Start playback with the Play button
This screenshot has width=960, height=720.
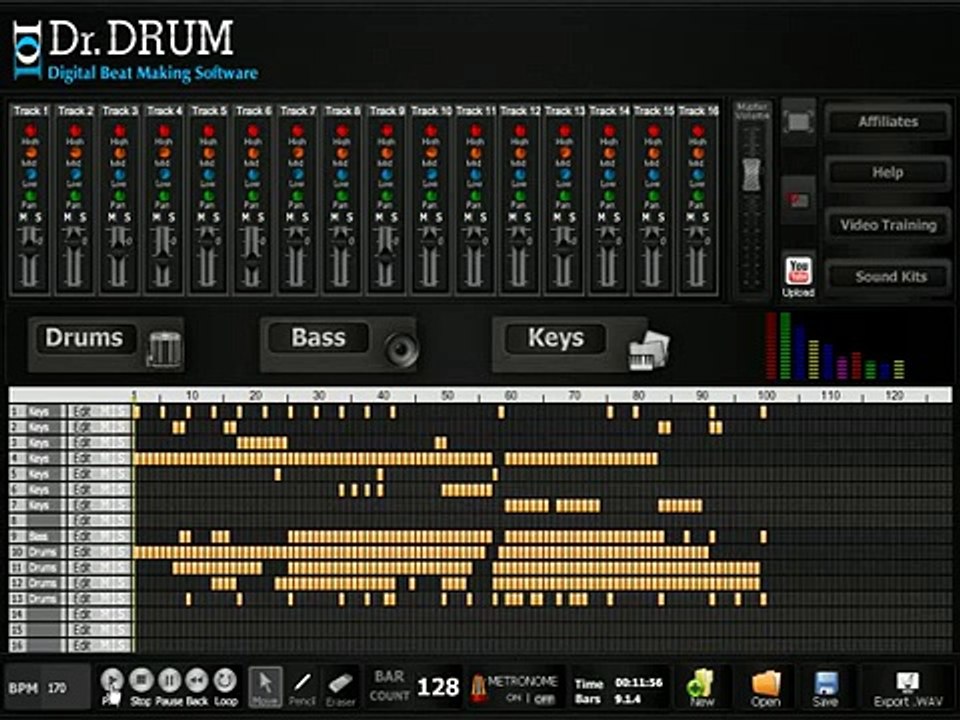pos(111,680)
